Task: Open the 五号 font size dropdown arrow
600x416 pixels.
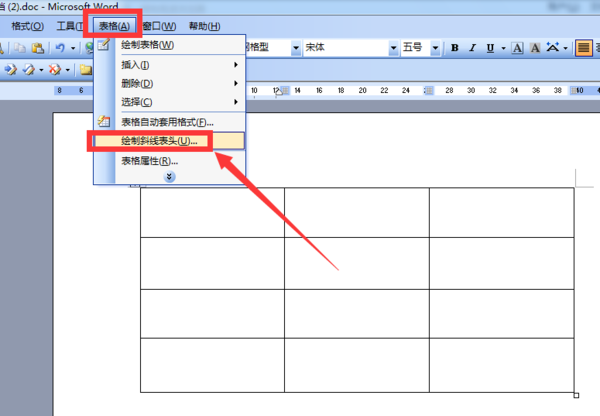Action: [435, 48]
